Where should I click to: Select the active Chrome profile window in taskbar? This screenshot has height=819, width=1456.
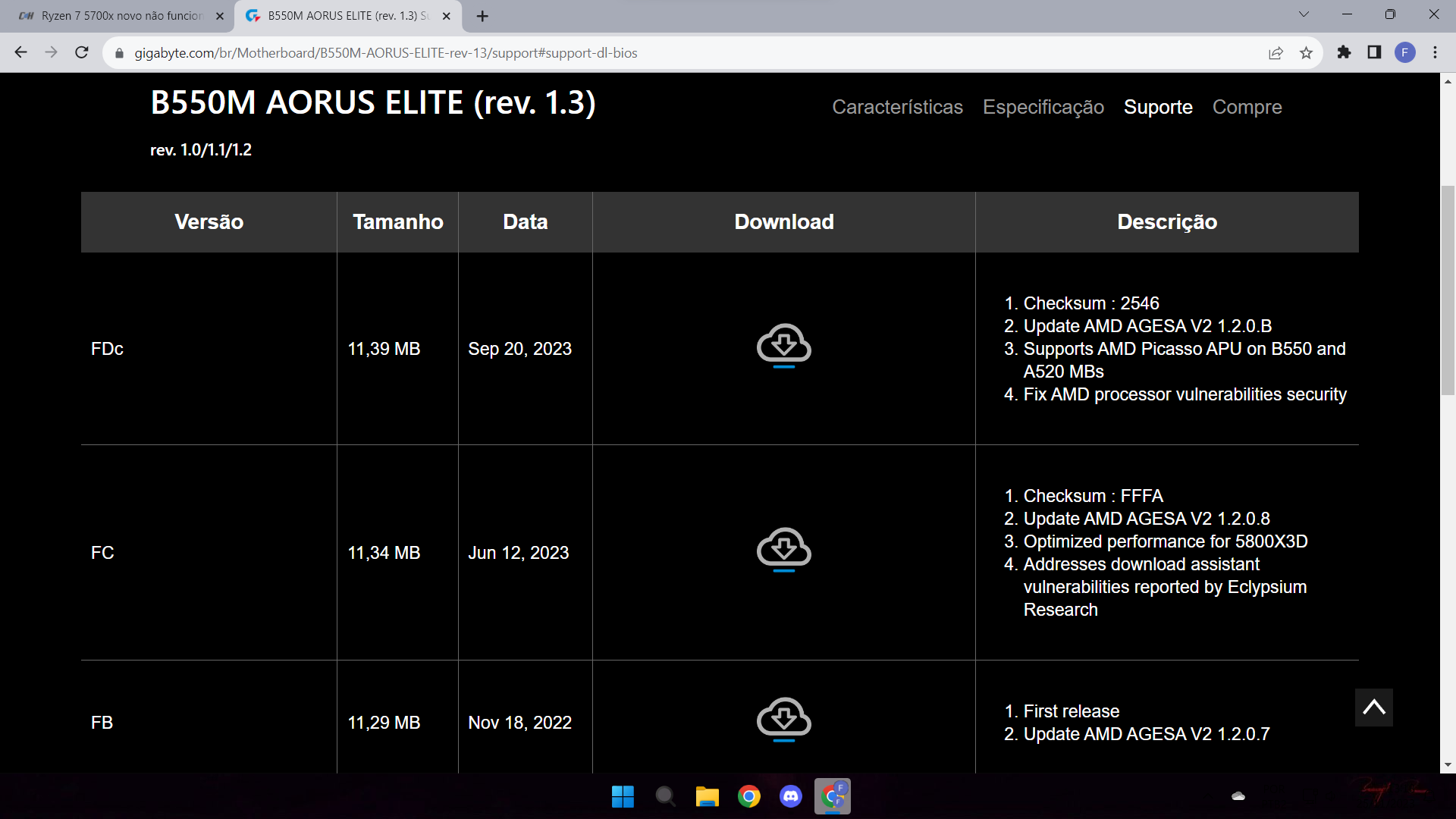click(x=832, y=796)
